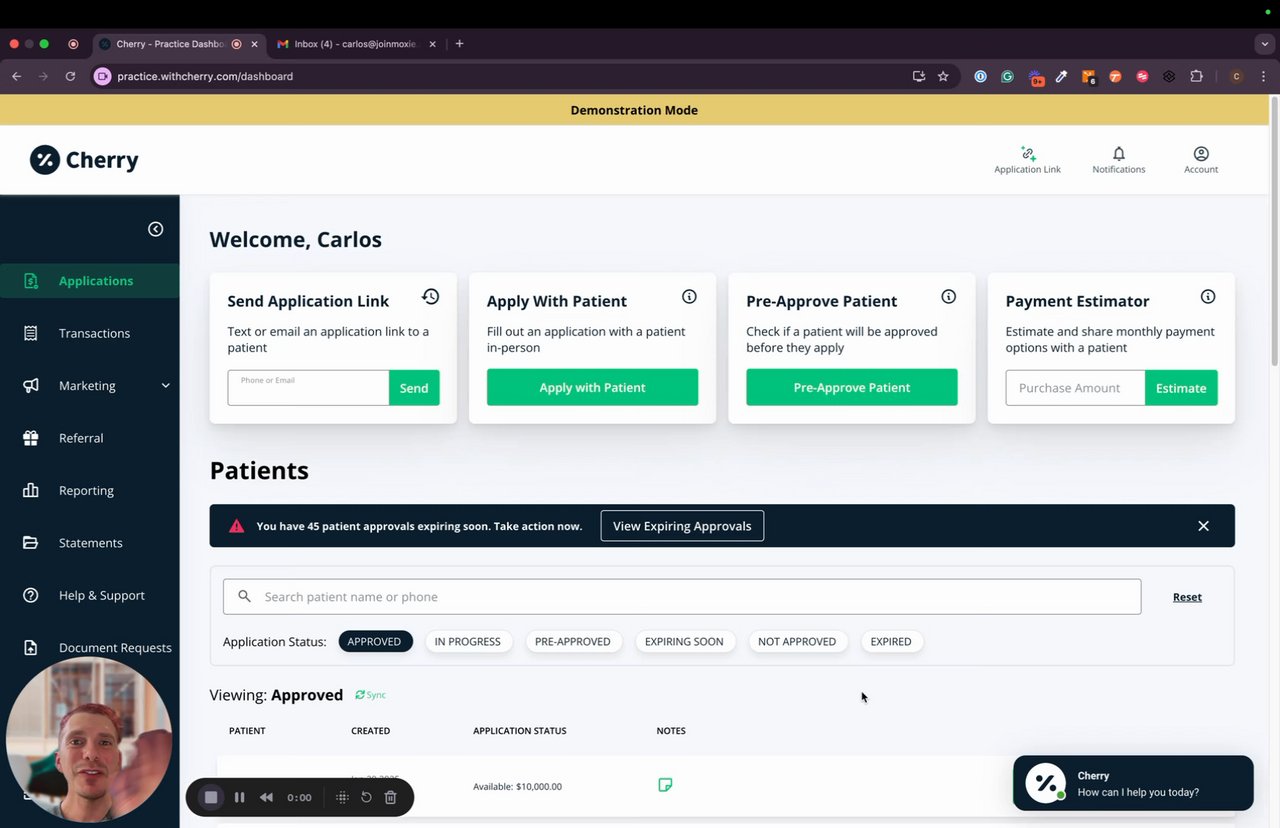Restart the recording with circular arrow

[366, 797]
